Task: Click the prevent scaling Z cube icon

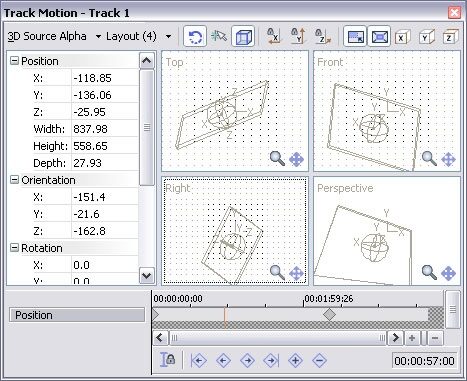Action: [450, 37]
